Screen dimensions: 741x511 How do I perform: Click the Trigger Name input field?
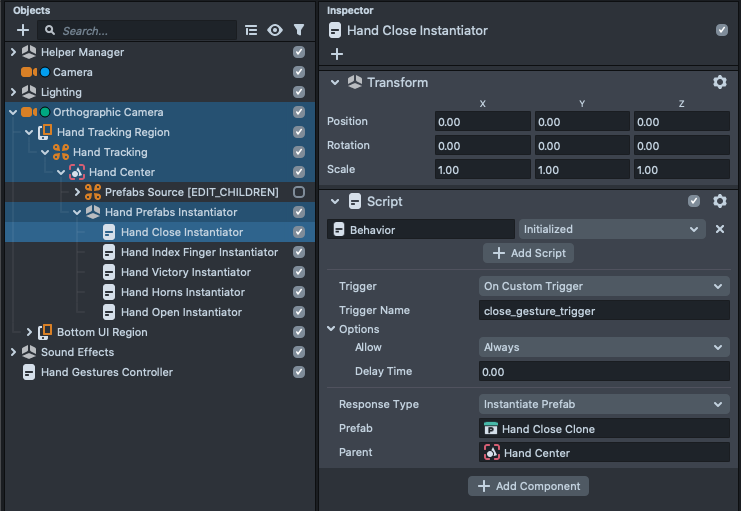pos(603,310)
